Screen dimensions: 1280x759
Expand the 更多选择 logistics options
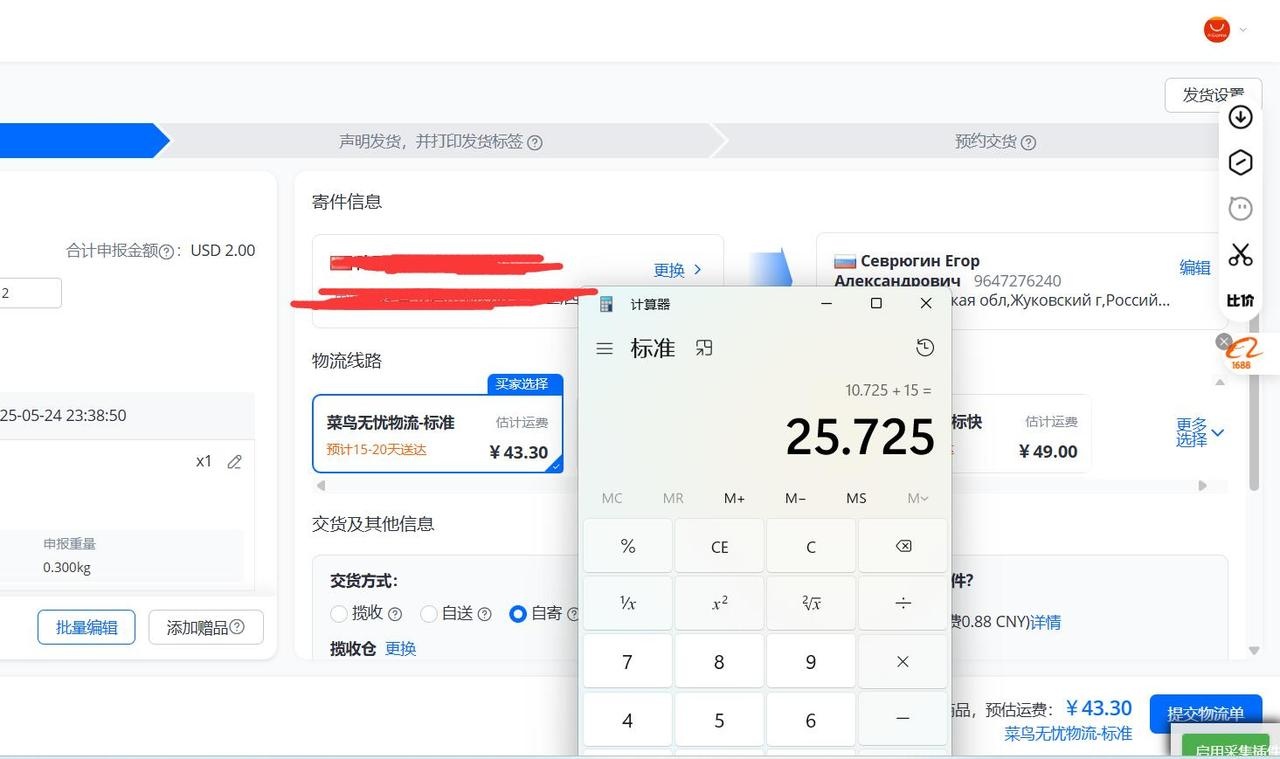pyautogui.click(x=1200, y=432)
